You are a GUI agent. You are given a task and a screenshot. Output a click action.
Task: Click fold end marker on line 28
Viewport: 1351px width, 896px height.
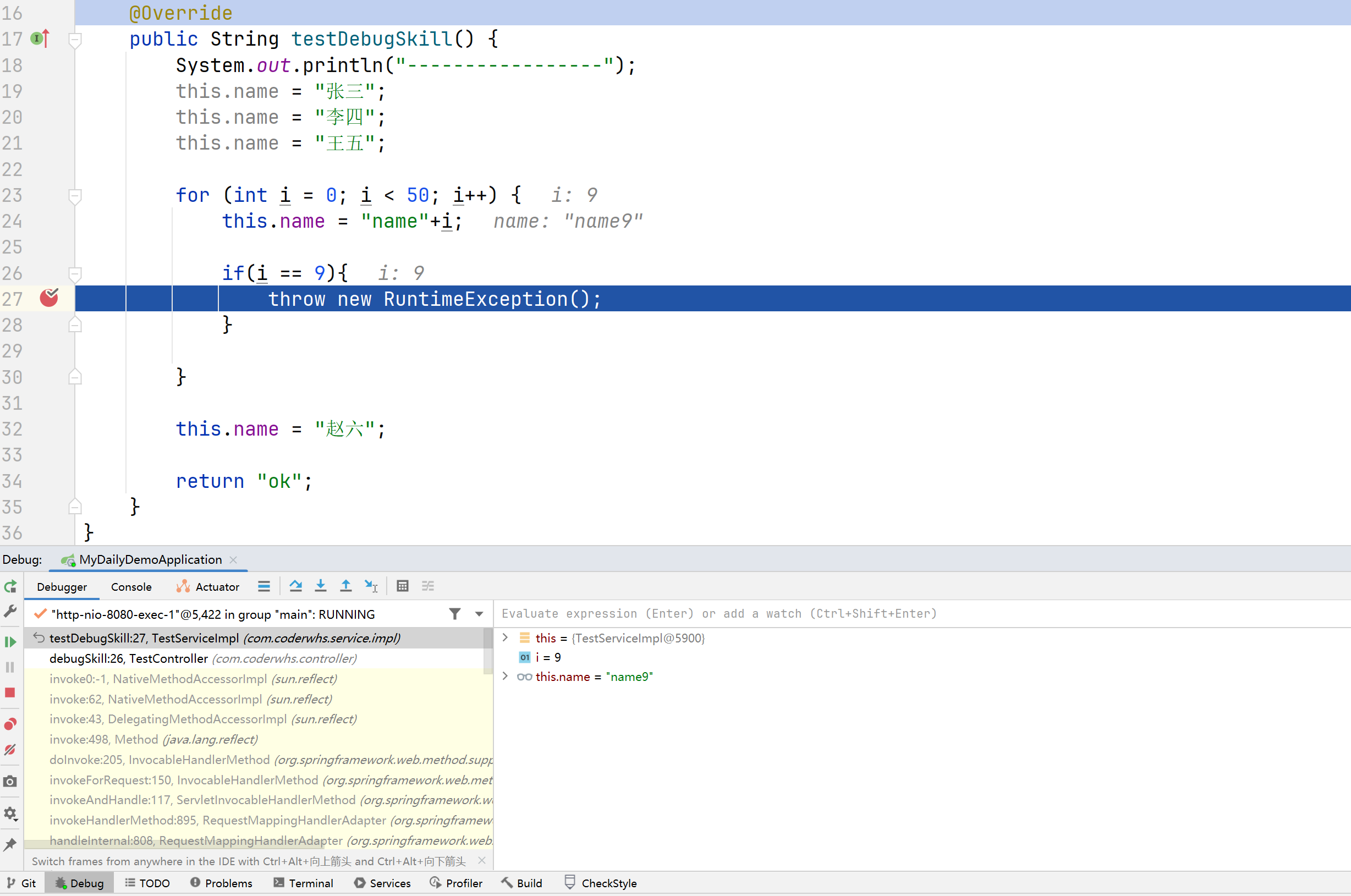tap(75, 325)
